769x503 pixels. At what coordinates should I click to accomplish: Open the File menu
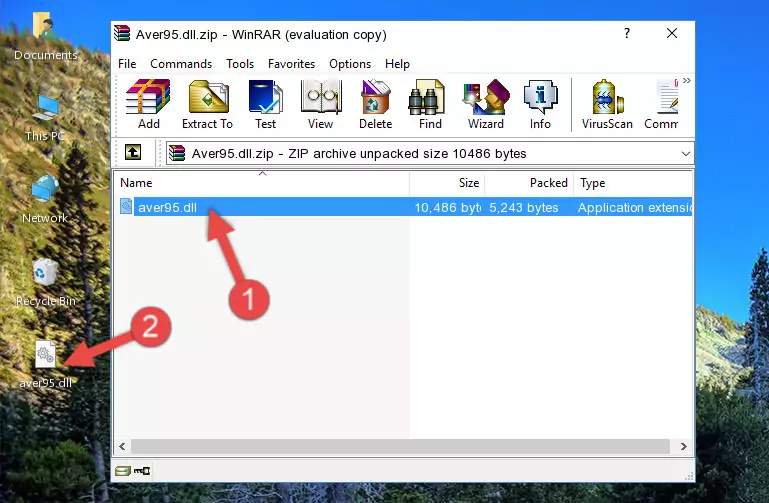point(127,64)
